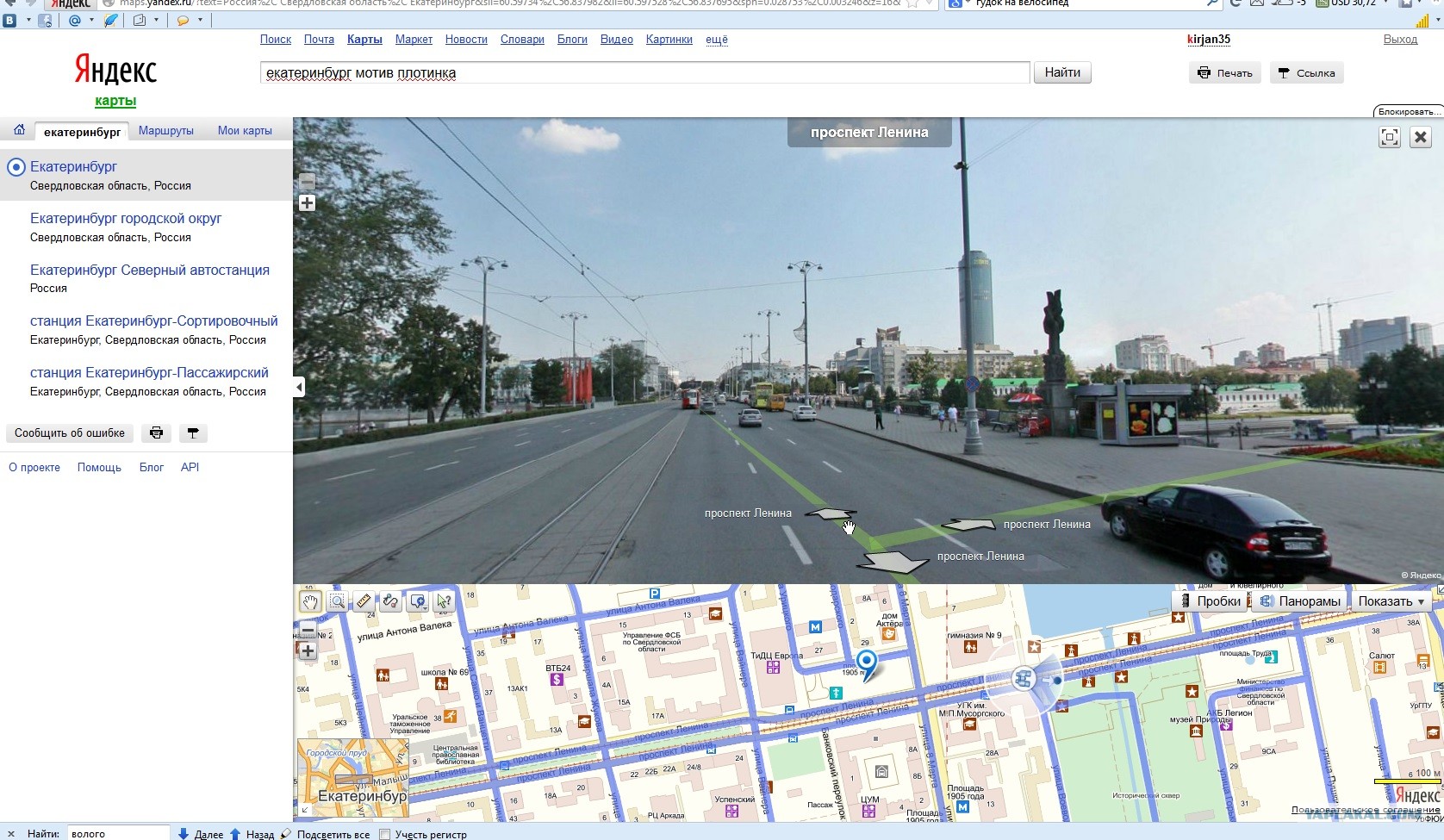The image size is (1444, 840).
Task: Click the printer icon below the search results
Action: point(156,433)
